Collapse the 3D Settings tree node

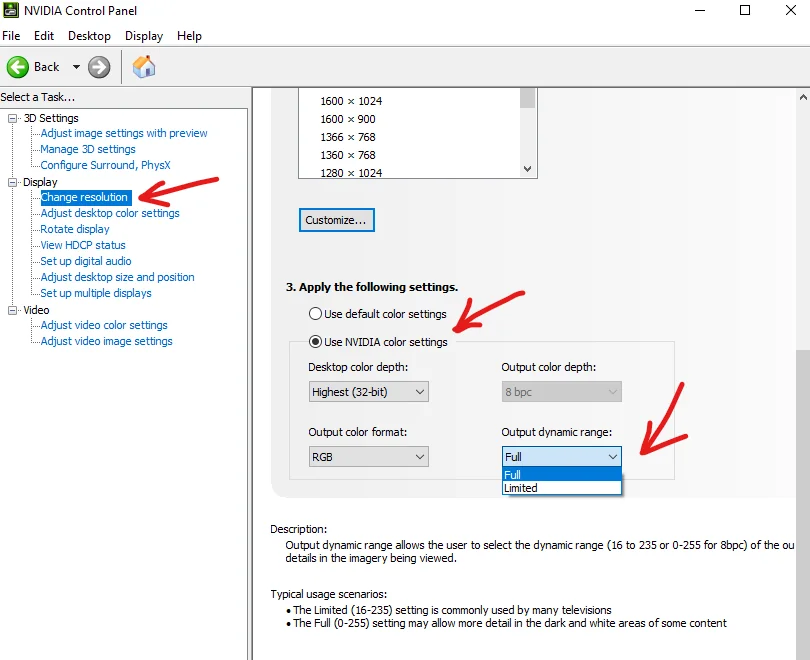pos(12,118)
